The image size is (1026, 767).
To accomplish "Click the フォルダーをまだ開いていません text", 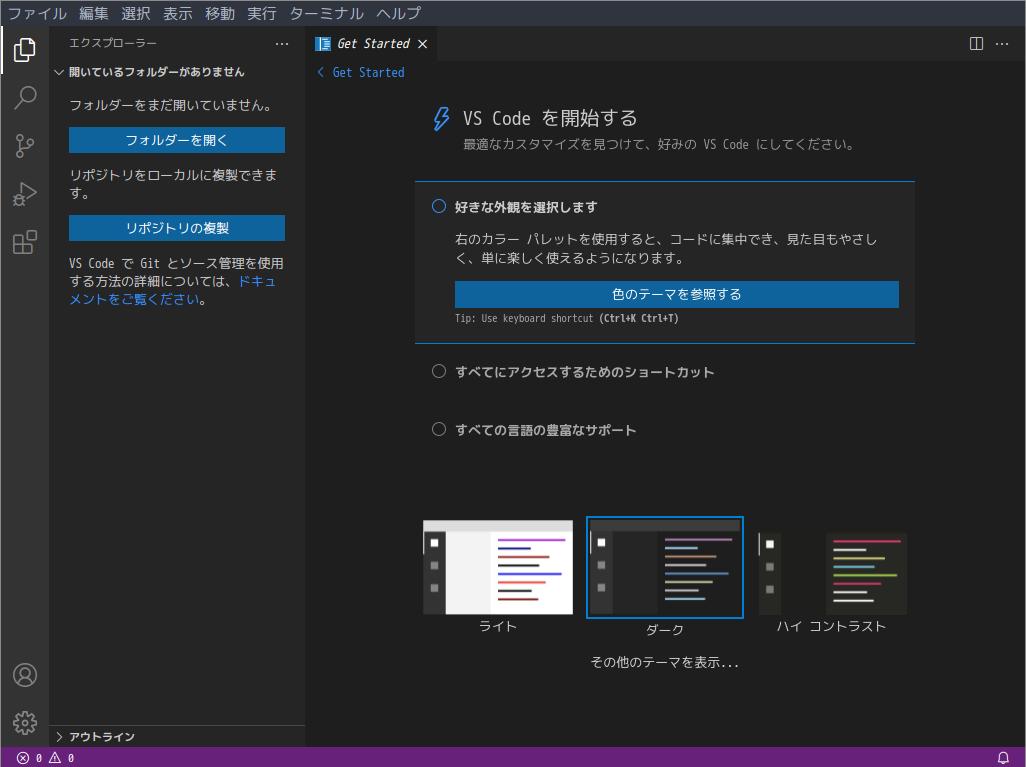I will coord(171,105).
